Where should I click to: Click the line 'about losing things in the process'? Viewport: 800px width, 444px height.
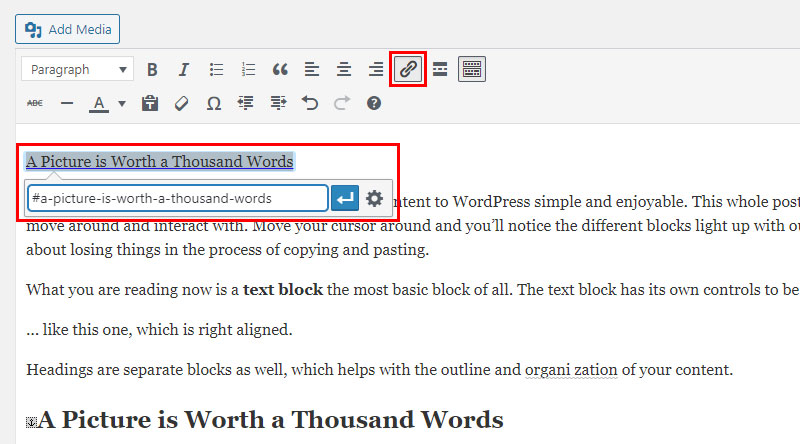(228, 250)
